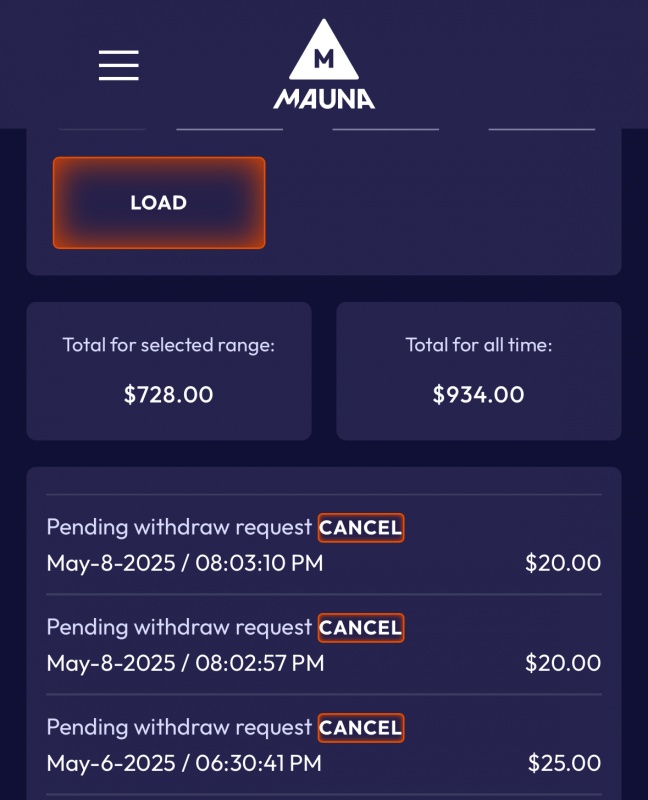Cancel the May-6-2025 withdraw request
Image resolution: width=648 pixels, height=800 pixels.
[x=361, y=728]
